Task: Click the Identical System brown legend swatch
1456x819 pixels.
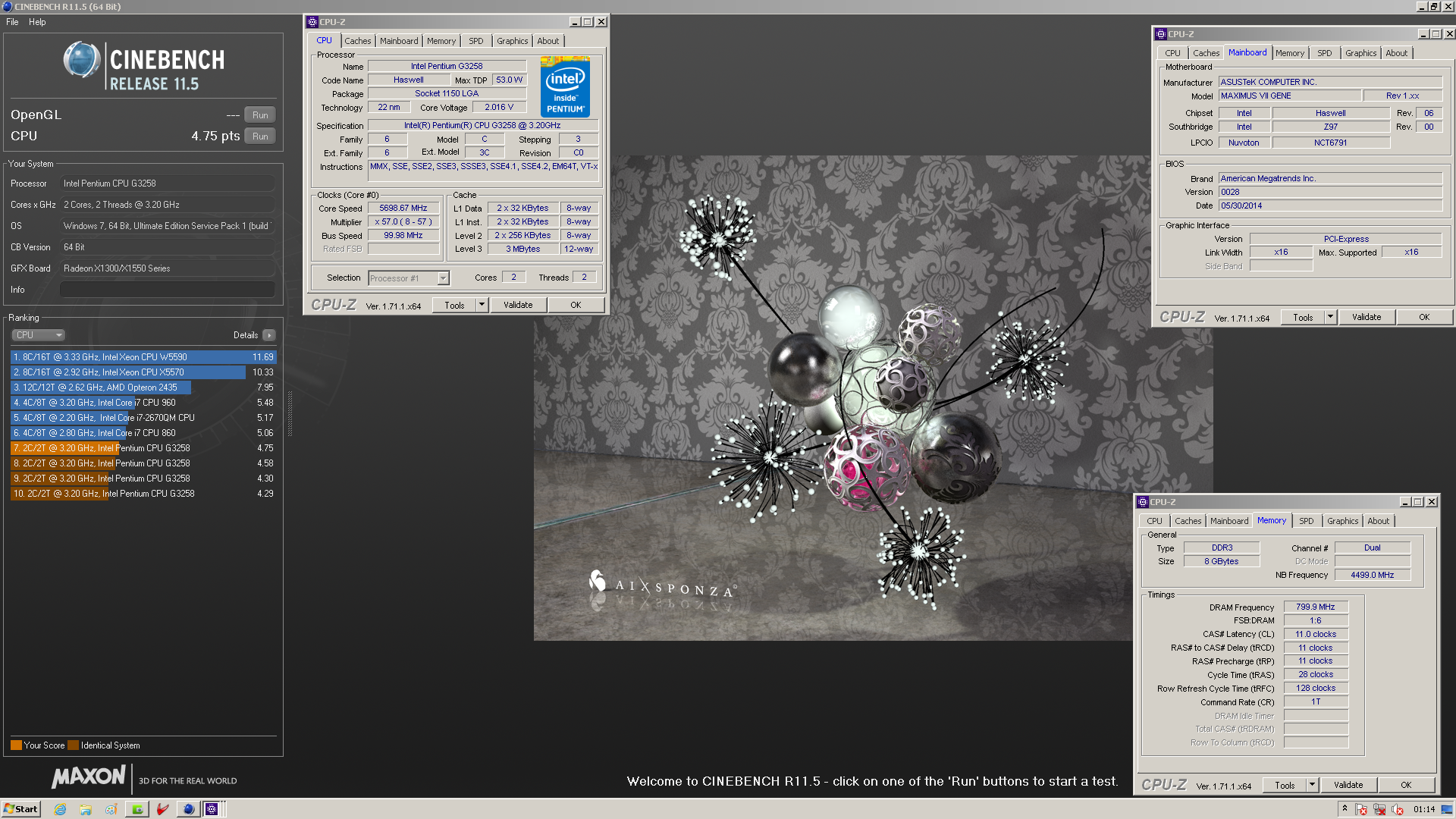Action: pos(73,745)
